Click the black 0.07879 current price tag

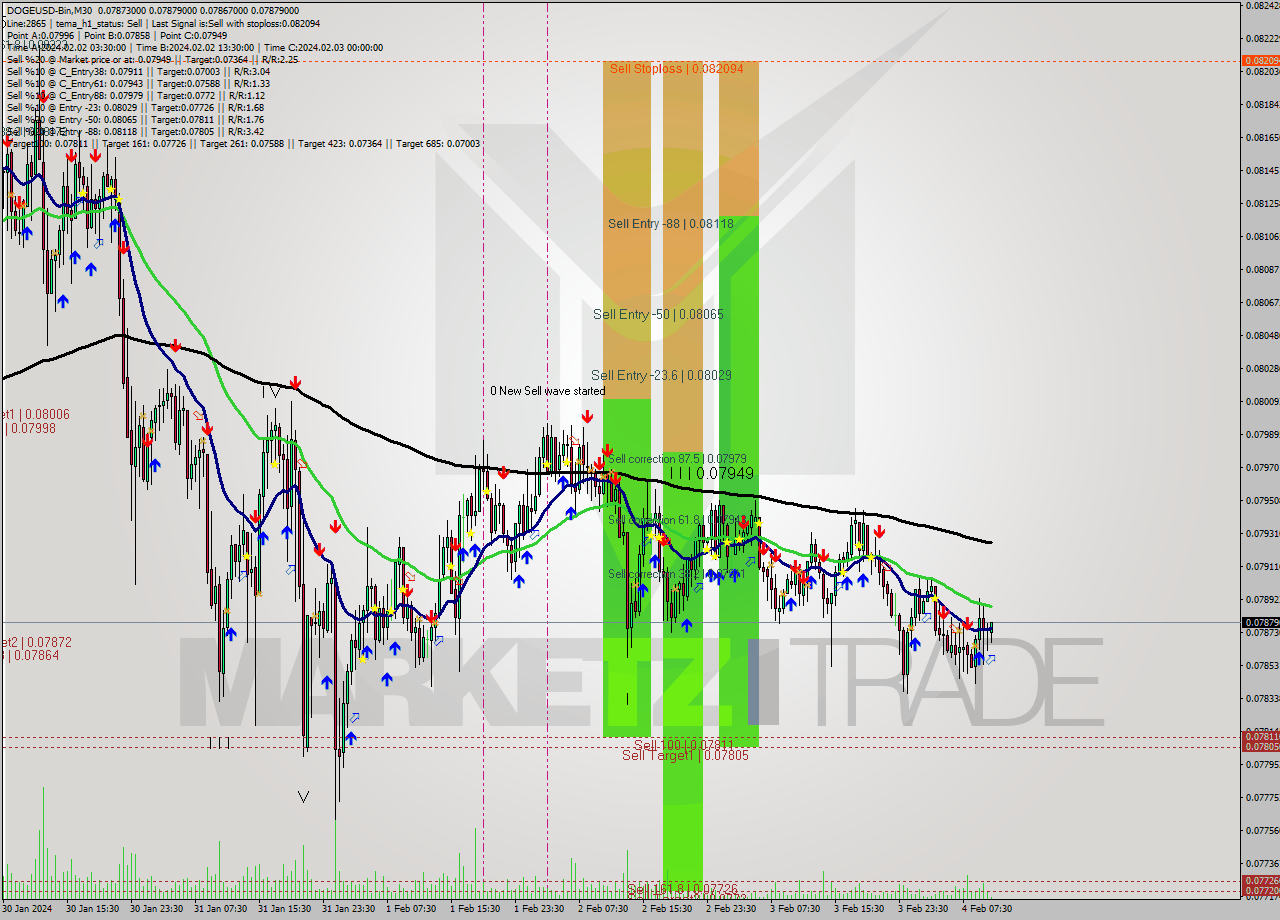(x=1260, y=623)
